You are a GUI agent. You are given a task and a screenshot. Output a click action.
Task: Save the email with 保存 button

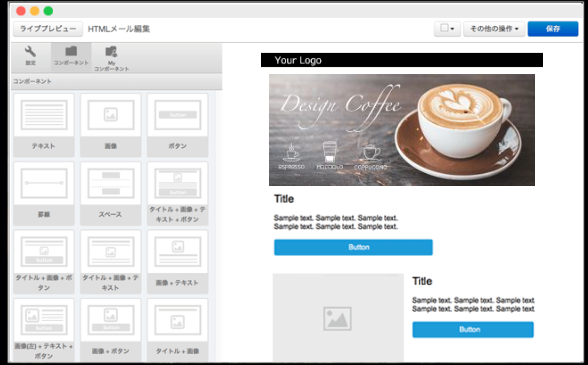(553, 29)
